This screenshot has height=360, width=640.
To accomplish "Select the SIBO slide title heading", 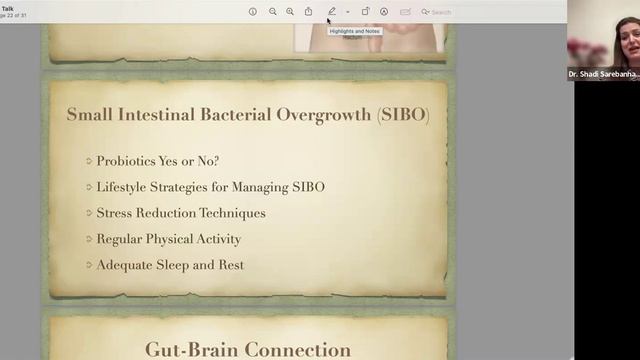I will [x=248, y=115].
